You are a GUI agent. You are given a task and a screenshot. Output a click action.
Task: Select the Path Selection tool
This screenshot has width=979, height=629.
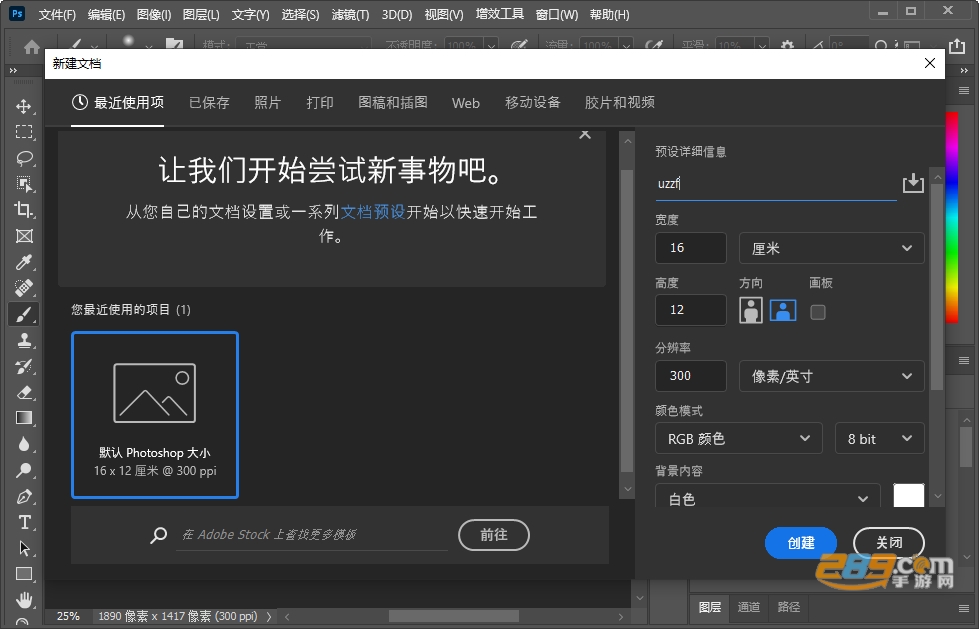tap(24, 548)
